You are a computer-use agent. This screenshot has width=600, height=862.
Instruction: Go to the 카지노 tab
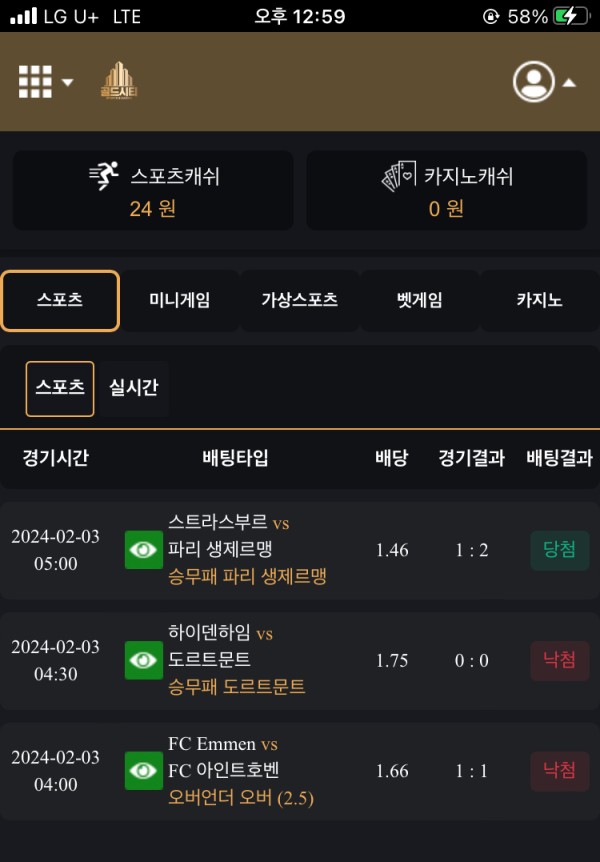click(x=539, y=300)
